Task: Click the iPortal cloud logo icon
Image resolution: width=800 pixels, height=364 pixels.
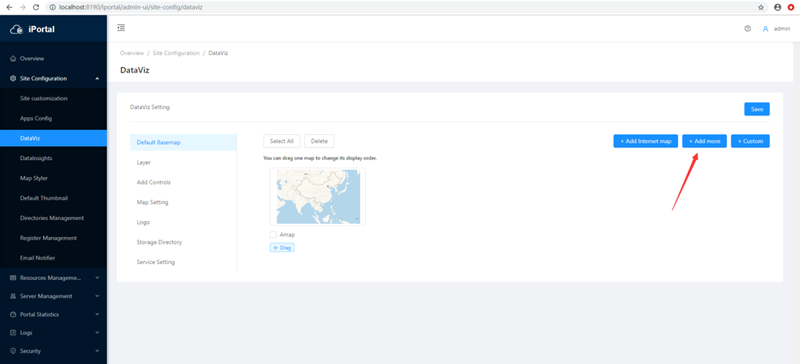Action: coord(17,30)
